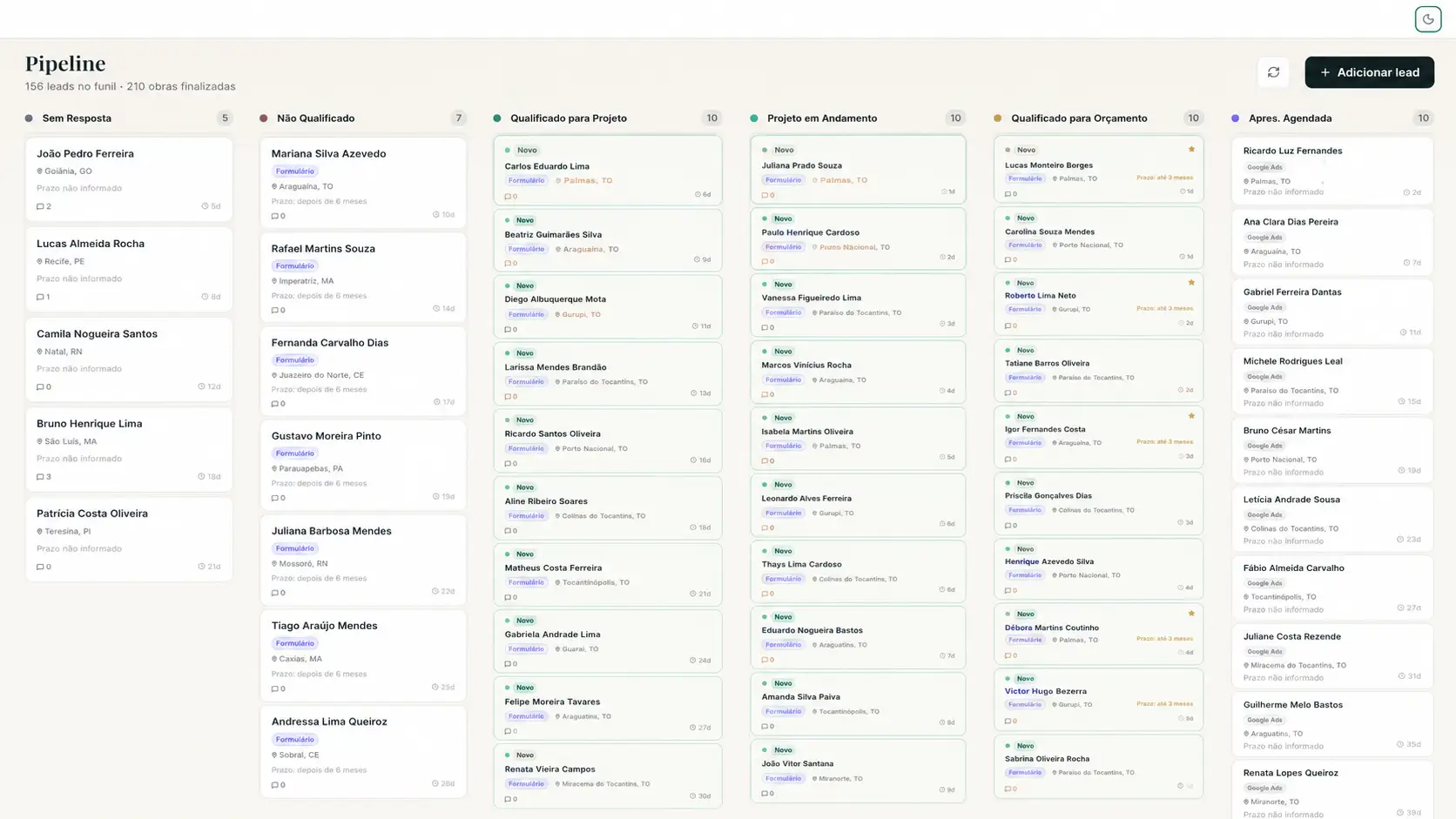Open Gabriela Andrade Lima lead card
The height and width of the screenshot is (819, 1456).
pos(608,641)
